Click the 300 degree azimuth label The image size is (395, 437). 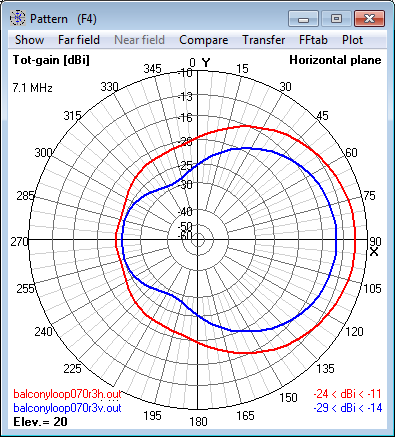(43, 153)
